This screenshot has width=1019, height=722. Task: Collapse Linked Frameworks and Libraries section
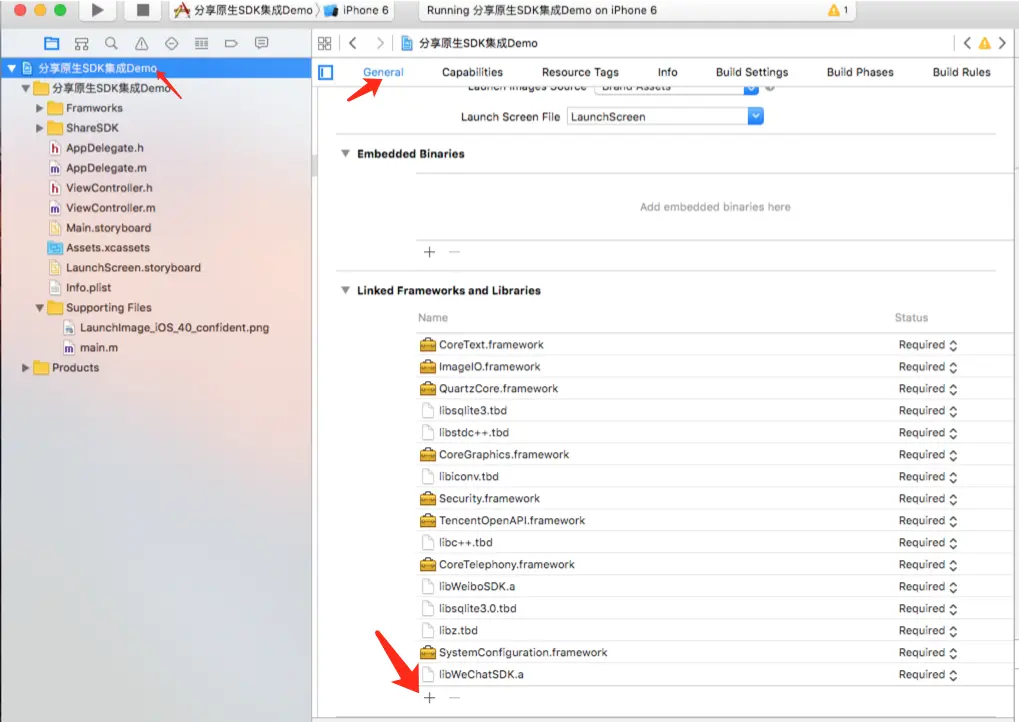click(x=345, y=290)
